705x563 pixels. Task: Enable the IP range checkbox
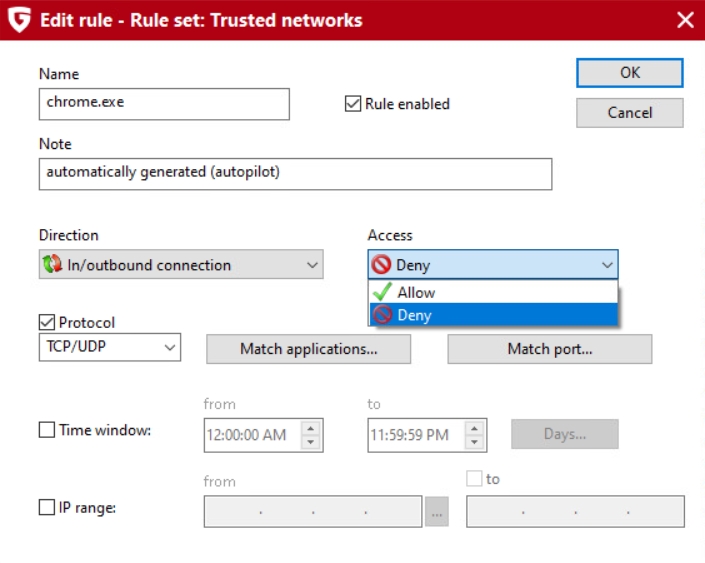[x=47, y=507]
